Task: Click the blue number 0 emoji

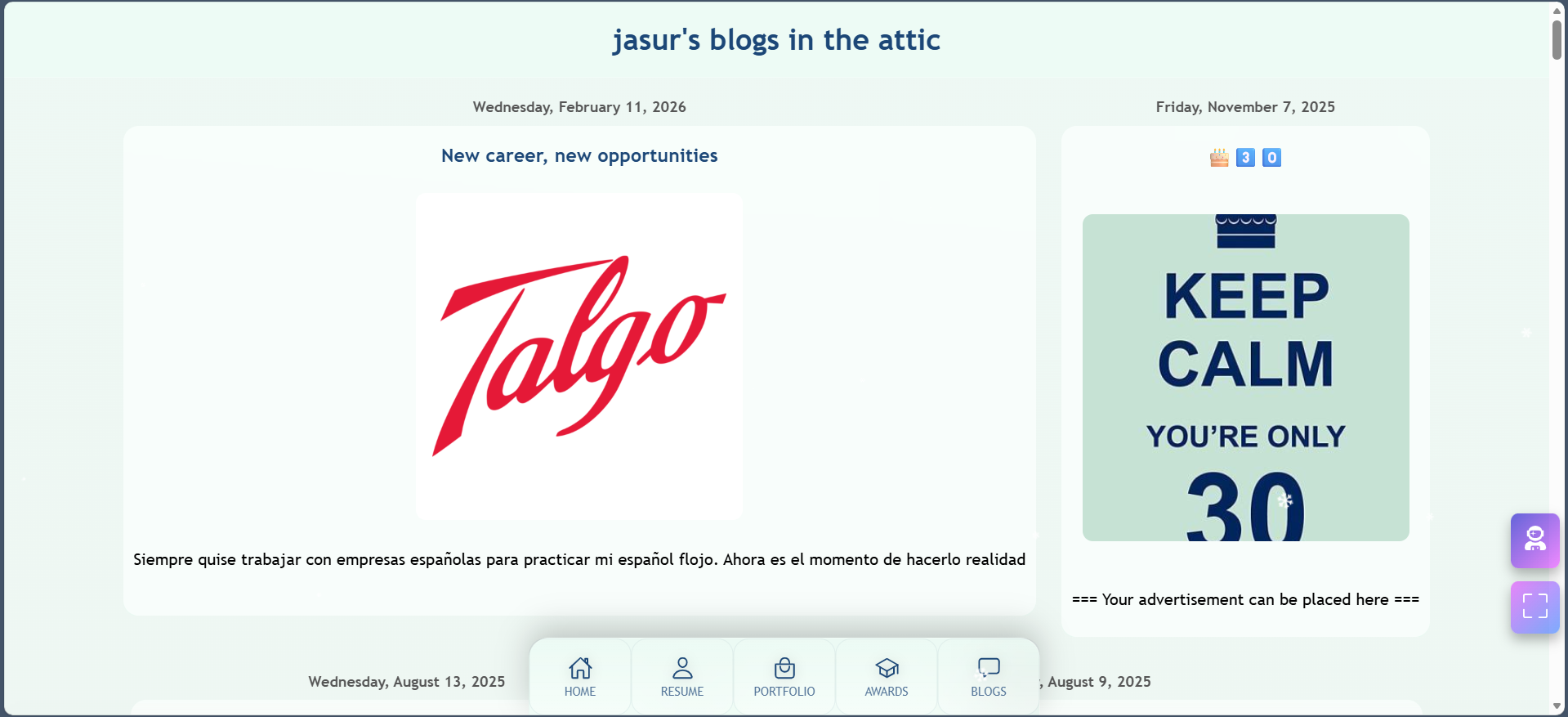Action: [x=1271, y=157]
